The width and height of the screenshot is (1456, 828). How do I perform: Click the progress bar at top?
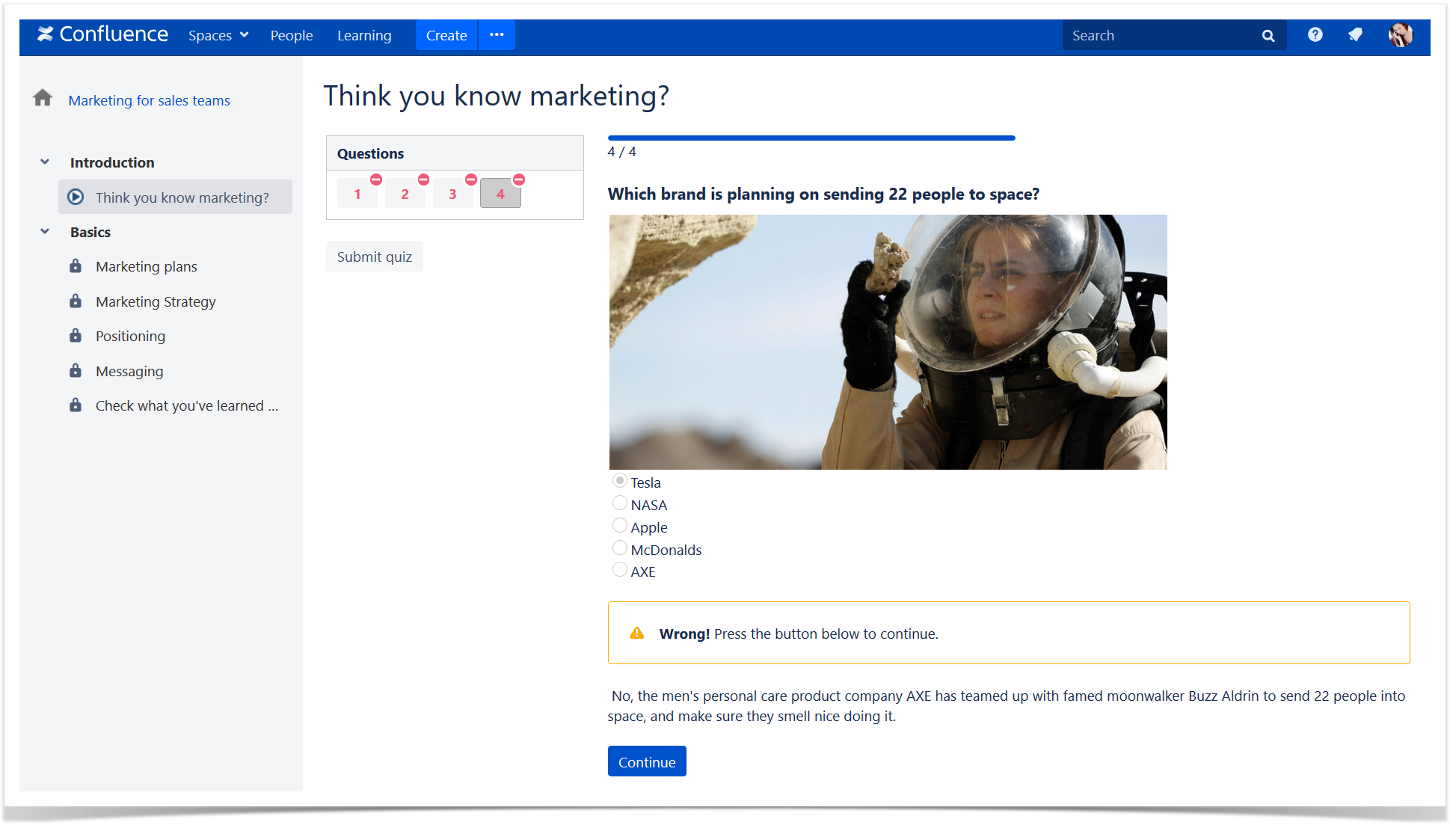(811, 137)
